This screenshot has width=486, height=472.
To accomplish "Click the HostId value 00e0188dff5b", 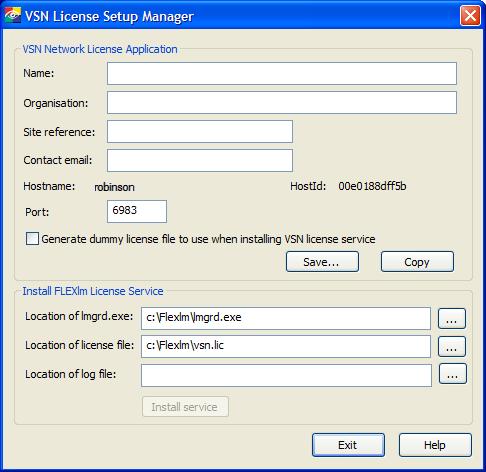I will point(372,186).
